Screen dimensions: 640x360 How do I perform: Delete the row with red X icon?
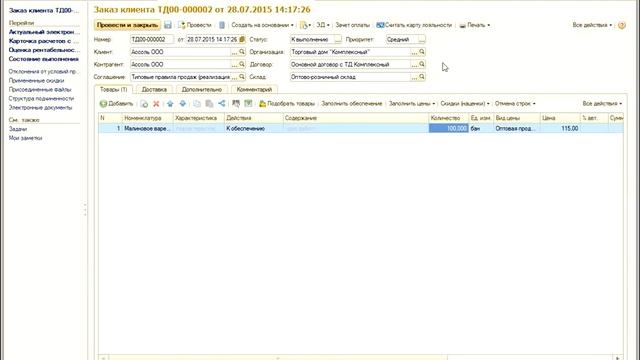(x=156, y=104)
